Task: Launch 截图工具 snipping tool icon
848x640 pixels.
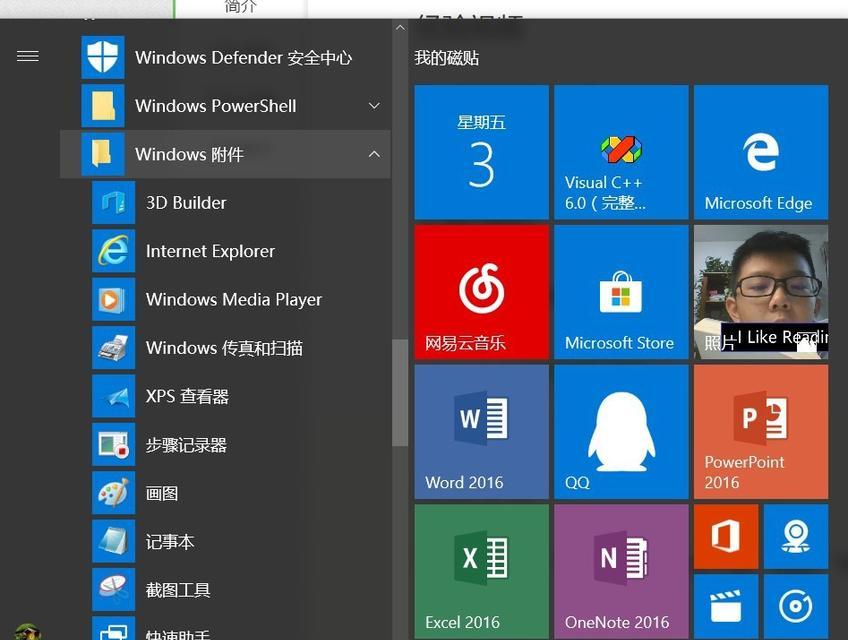Action: (x=114, y=589)
